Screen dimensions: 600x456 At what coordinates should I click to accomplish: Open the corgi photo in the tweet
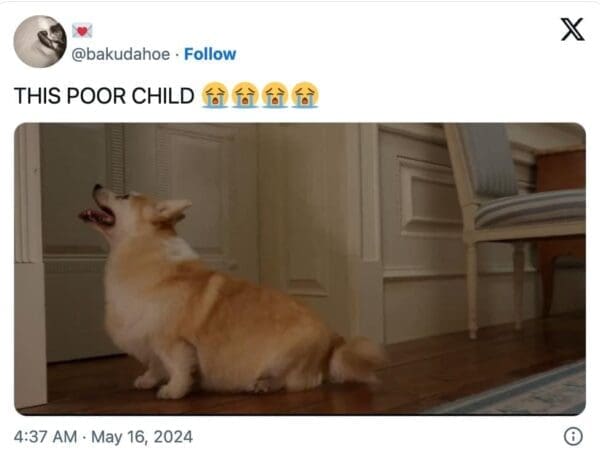[x=300, y=269]
